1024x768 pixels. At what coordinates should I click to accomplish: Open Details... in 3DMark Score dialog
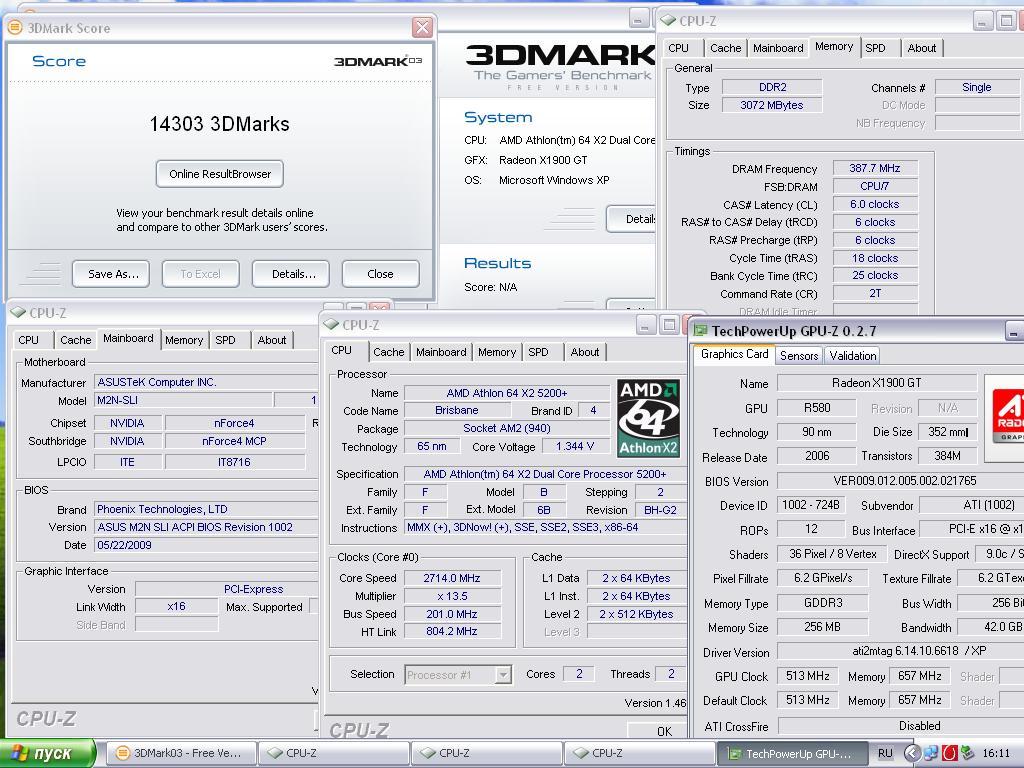(x=291, y=274)
